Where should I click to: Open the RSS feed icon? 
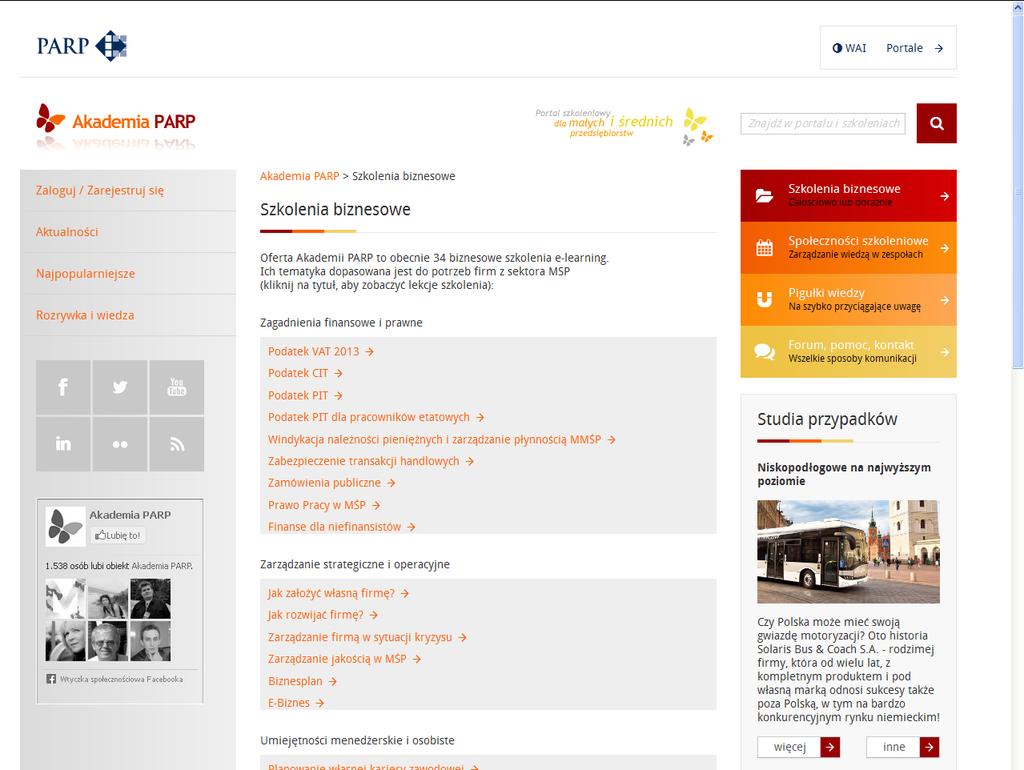pos(177,444)
